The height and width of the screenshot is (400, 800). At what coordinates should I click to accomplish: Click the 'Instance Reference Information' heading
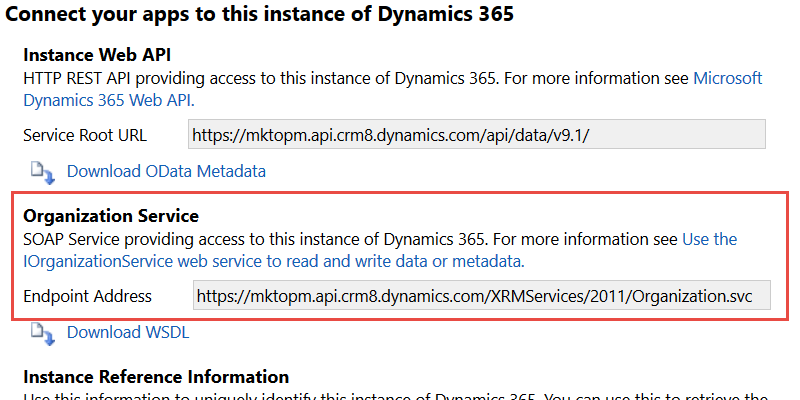(156, 377)
